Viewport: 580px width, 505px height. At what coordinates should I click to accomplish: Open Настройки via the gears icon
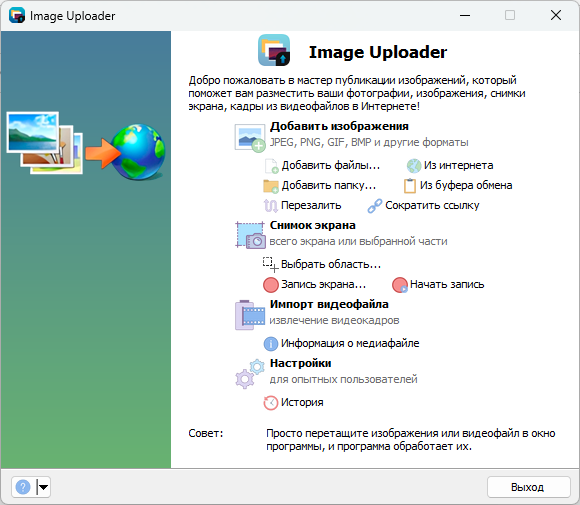(250, 374)
